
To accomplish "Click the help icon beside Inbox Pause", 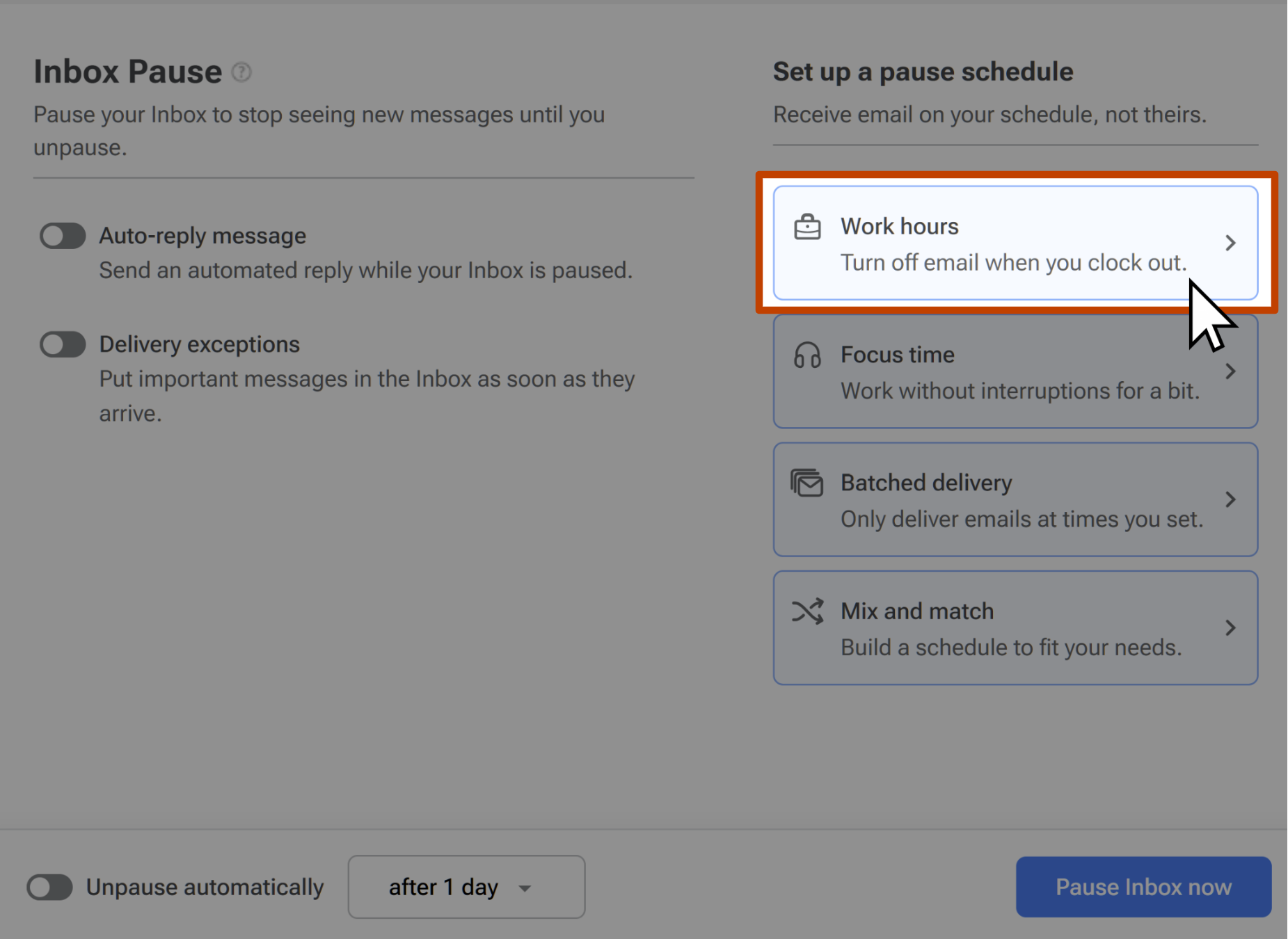I will pyautogui.click(x=241, y=72).
